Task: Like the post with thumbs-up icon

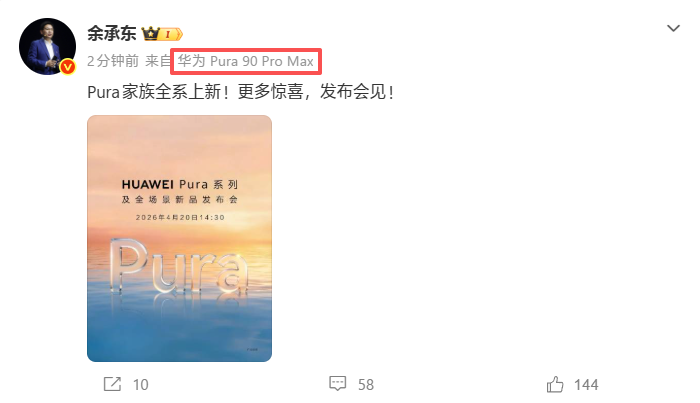Action: [555, 384]
